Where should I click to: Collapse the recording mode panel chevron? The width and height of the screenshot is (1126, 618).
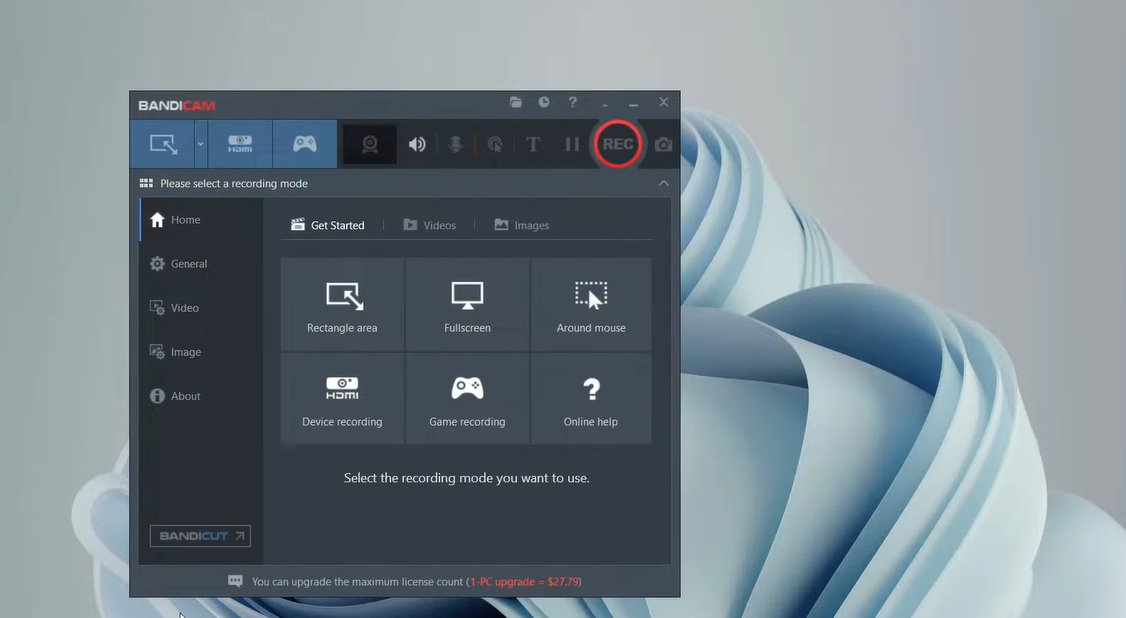[x=664, y=183]
